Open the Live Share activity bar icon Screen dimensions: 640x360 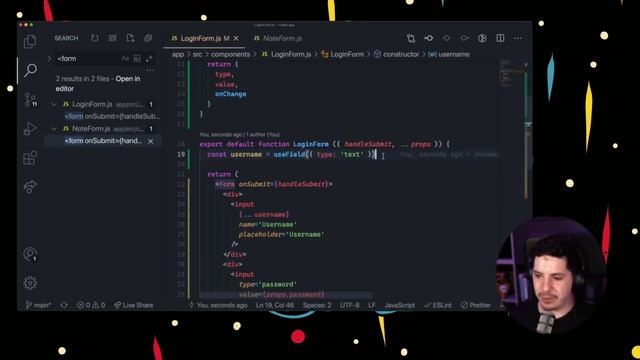30,187
